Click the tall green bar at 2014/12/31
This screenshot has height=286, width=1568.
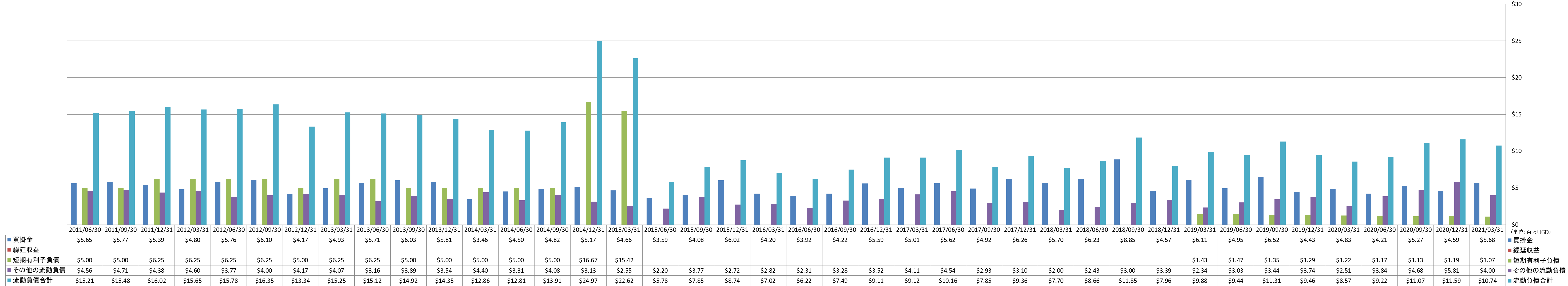[588, 163]
